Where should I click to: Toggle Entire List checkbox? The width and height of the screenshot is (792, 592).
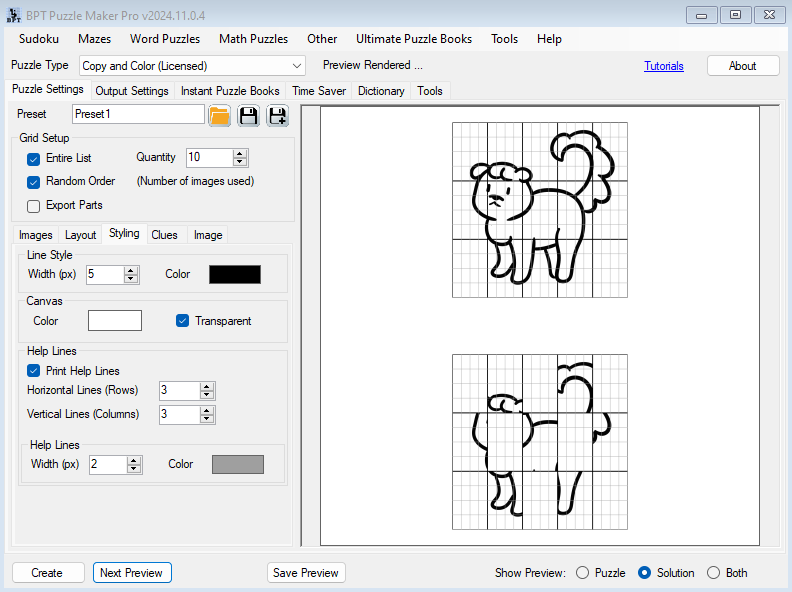coord(33,159)
